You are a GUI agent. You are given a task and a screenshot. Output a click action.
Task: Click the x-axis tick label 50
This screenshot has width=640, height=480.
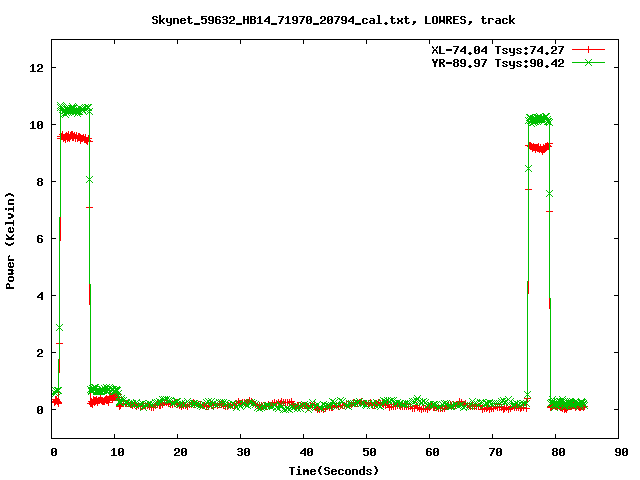tap(369, 452)
